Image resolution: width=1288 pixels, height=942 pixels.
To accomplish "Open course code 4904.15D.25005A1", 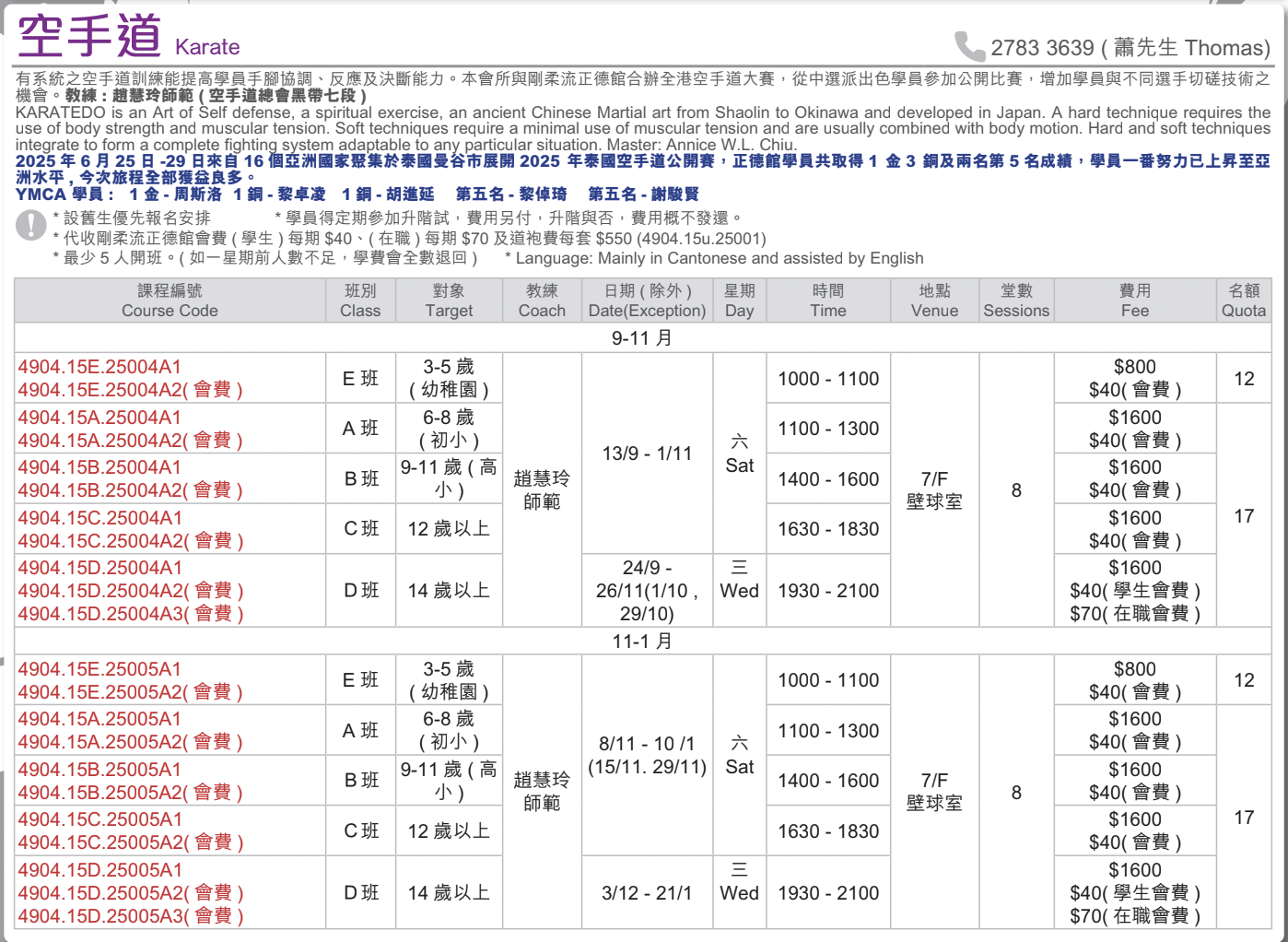I will tap(100, 870).
